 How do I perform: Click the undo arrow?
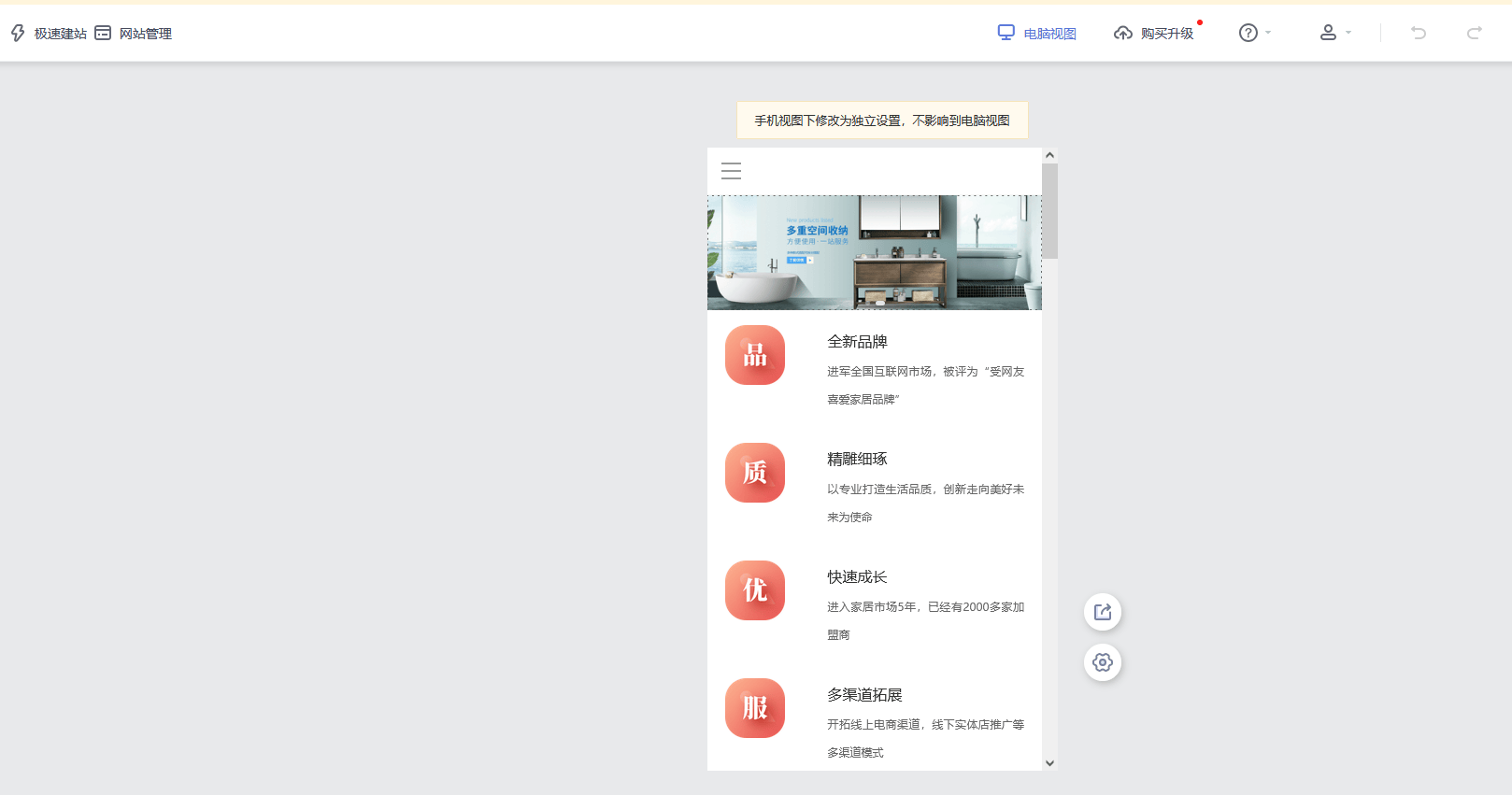1419,33
